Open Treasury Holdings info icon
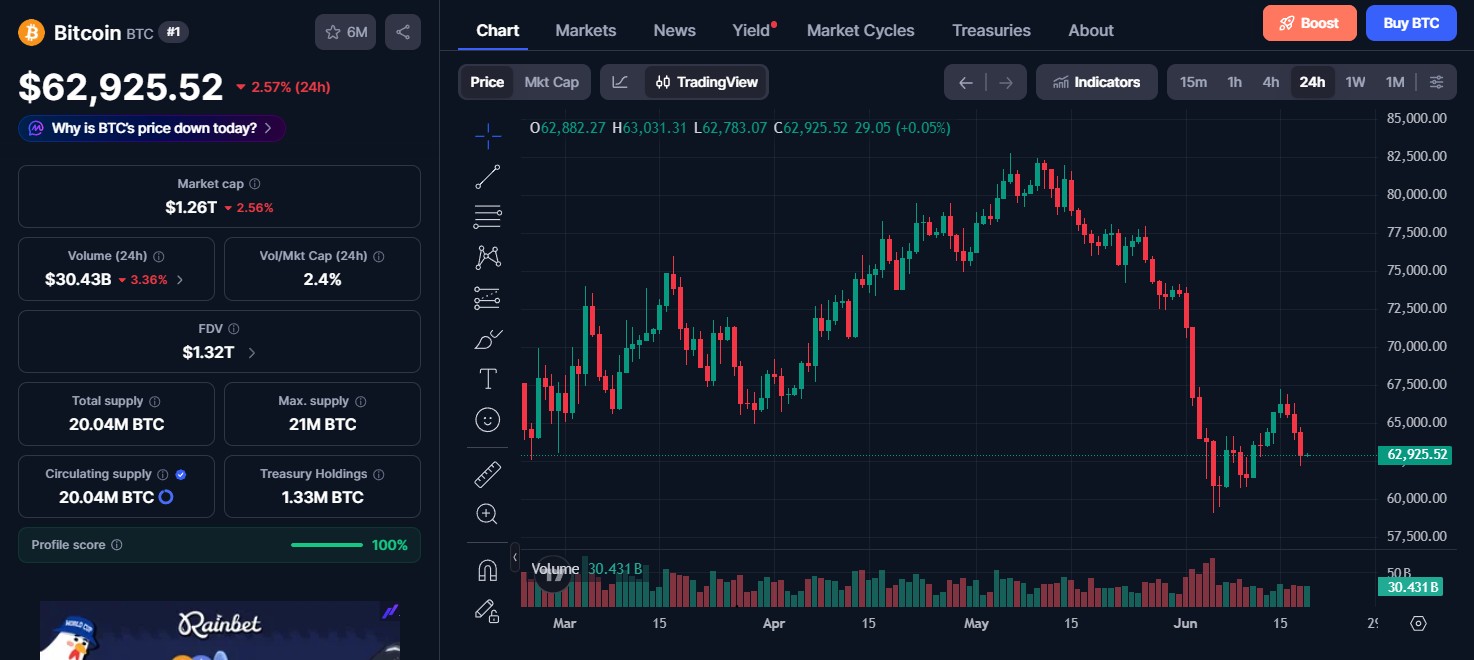Viewport: 1474px width, 660px height. (x=379, y=474)
